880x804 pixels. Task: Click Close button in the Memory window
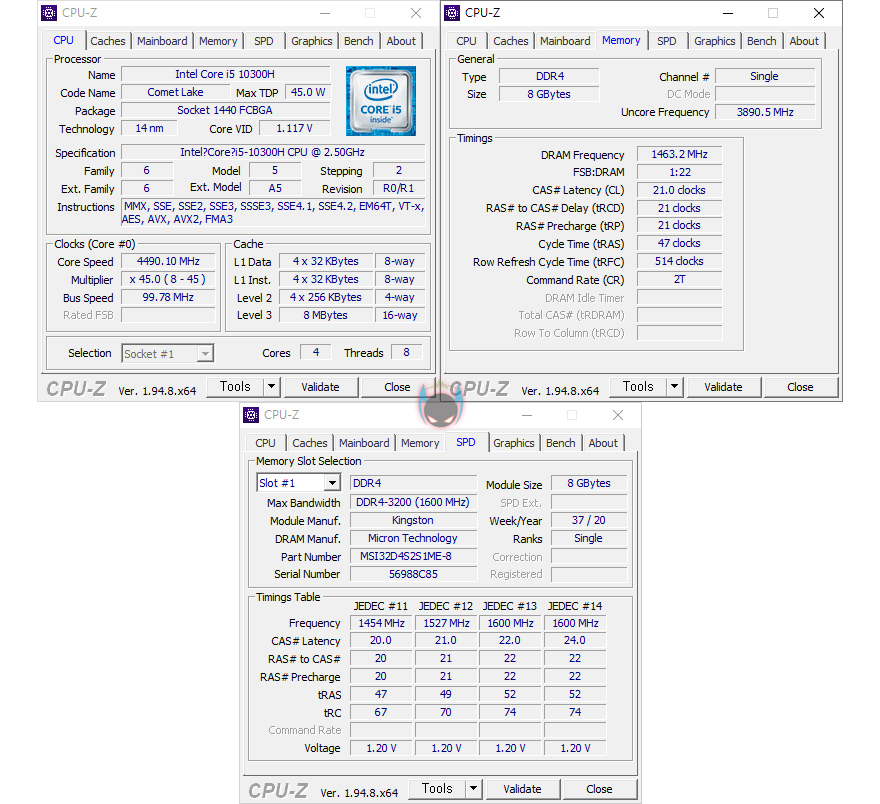(x=800, y=387)
